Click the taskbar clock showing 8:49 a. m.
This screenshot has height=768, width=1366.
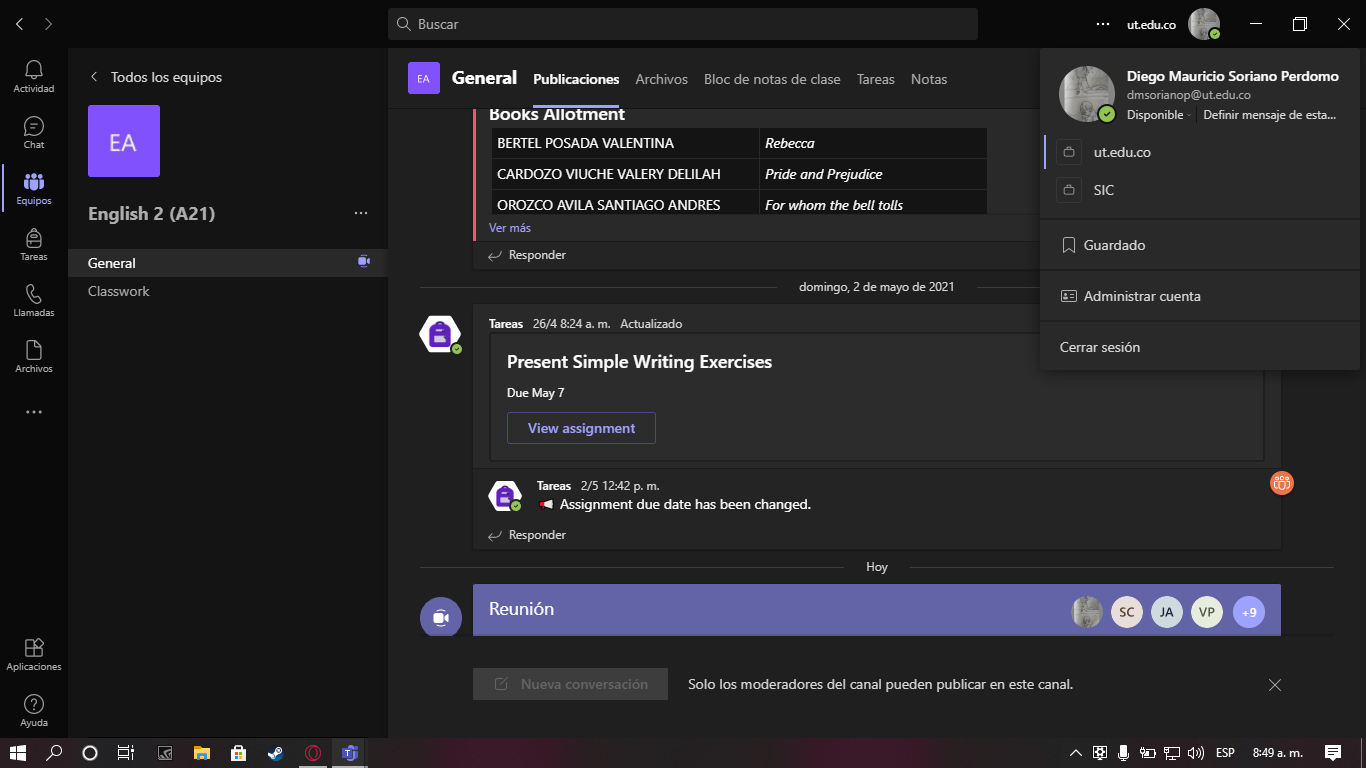1278,753
